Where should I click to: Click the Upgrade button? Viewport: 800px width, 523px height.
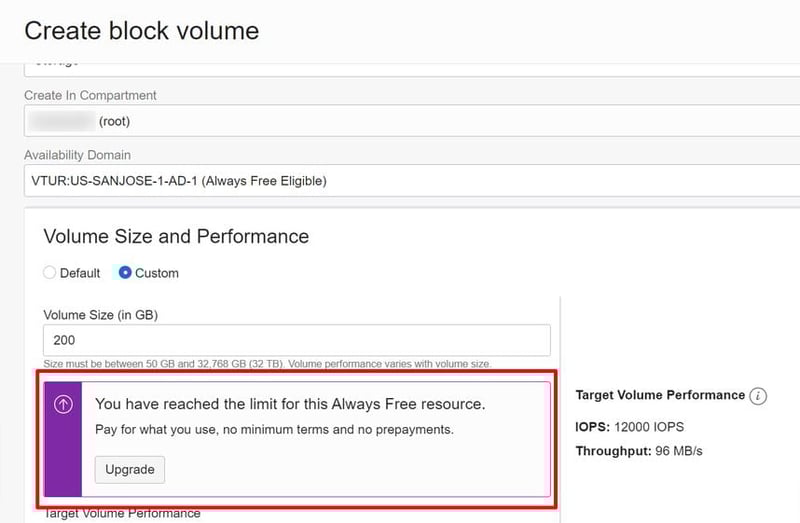[130, 469]
